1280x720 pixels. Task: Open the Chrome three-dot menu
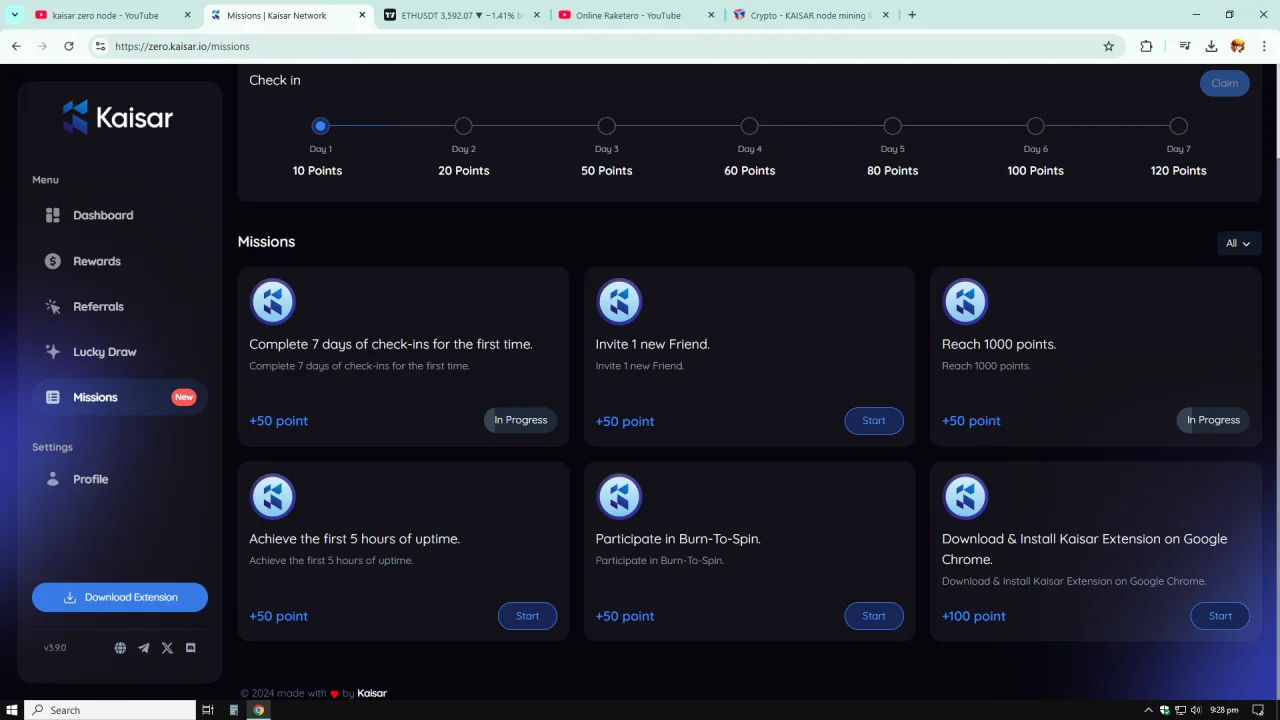tap(1264, 46)
